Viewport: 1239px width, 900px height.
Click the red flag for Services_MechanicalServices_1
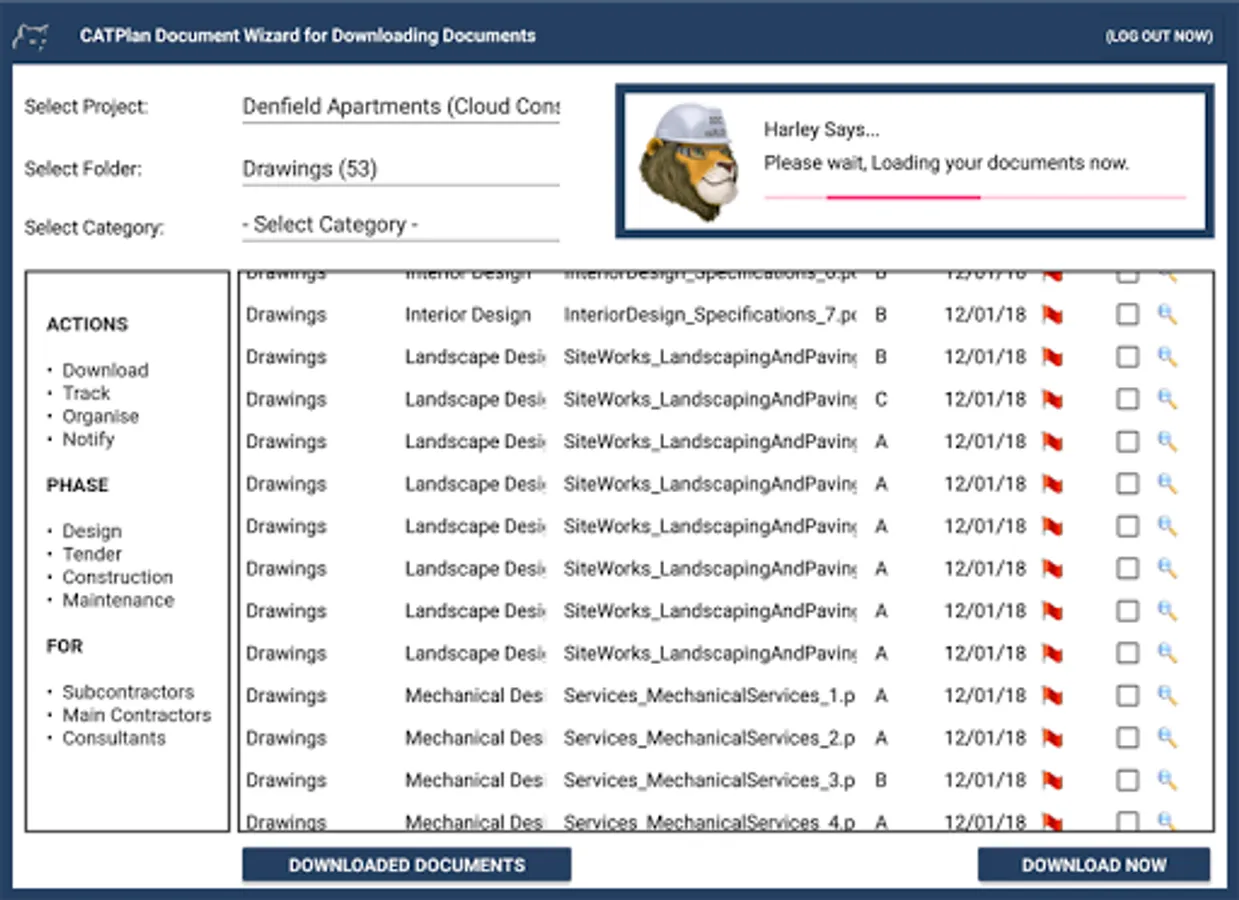[x=1052, y=695]
